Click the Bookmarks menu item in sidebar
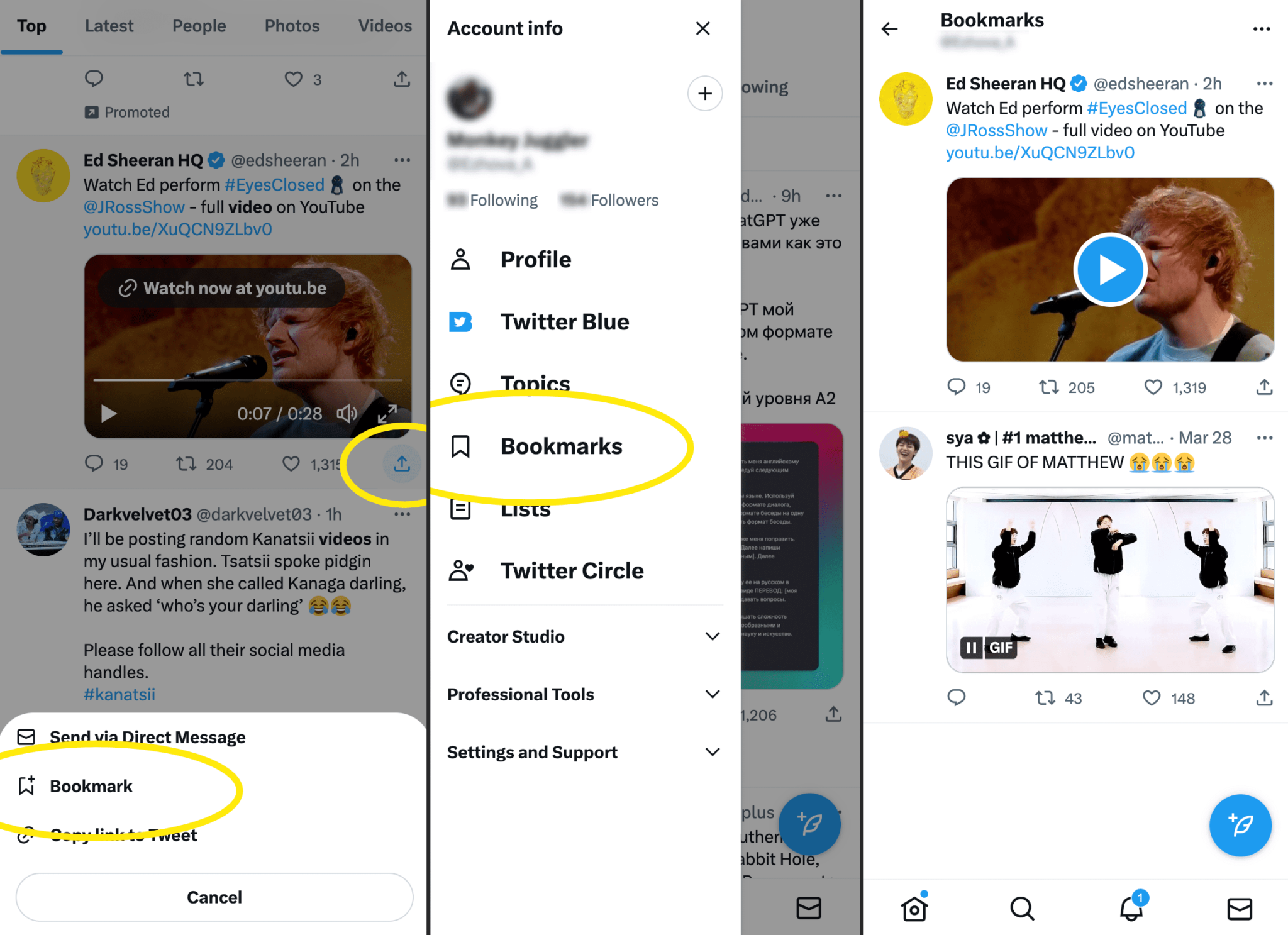Viewport: 1288px width, 935px height. point(561,447)
